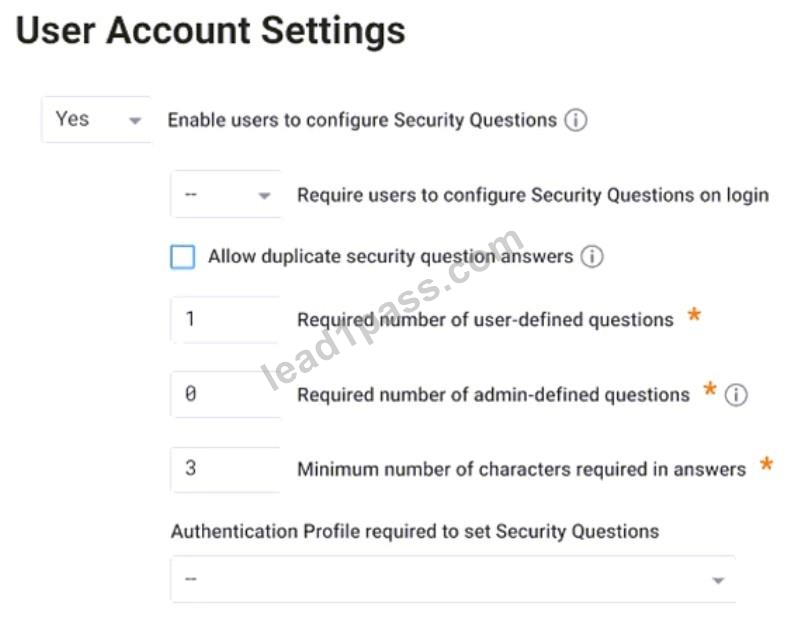Click Required number of user-defined questions label

tap(486, 320)
